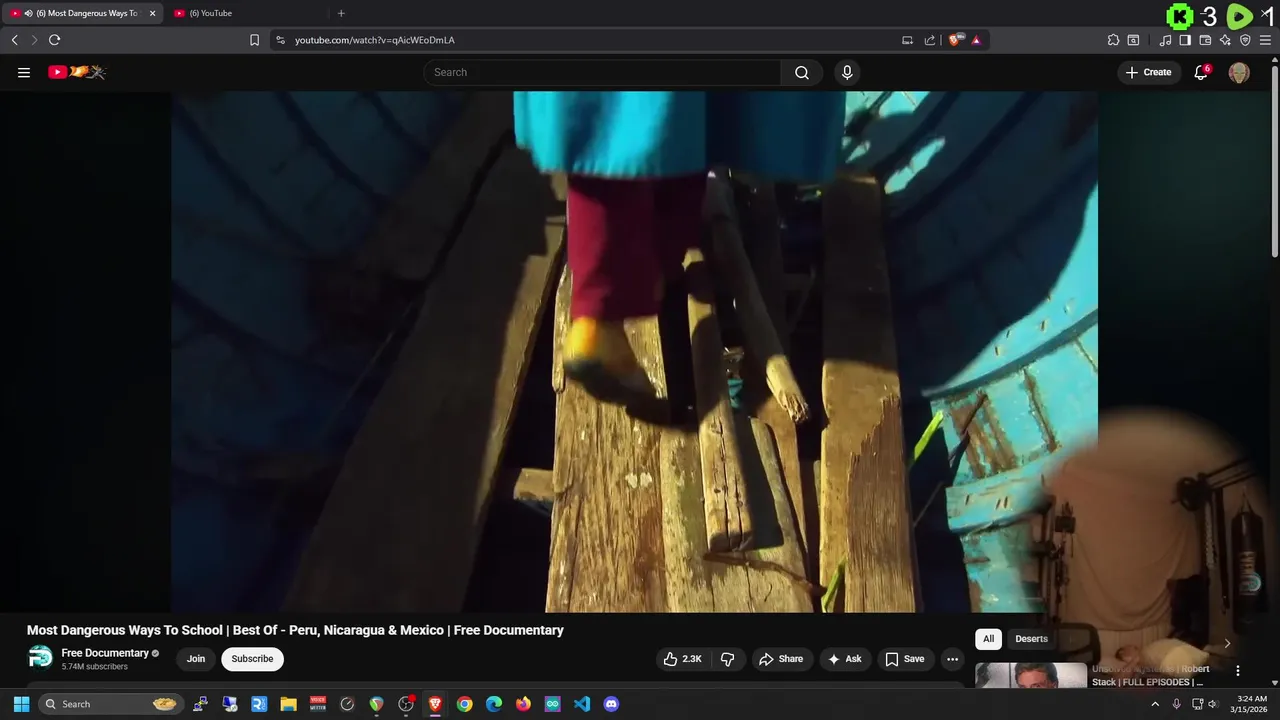This screenshot has height=720, width=1280.
Task: Open options for the Unsolved Mysteries video
Action: pyautogui.click(x=1238, y=671)
